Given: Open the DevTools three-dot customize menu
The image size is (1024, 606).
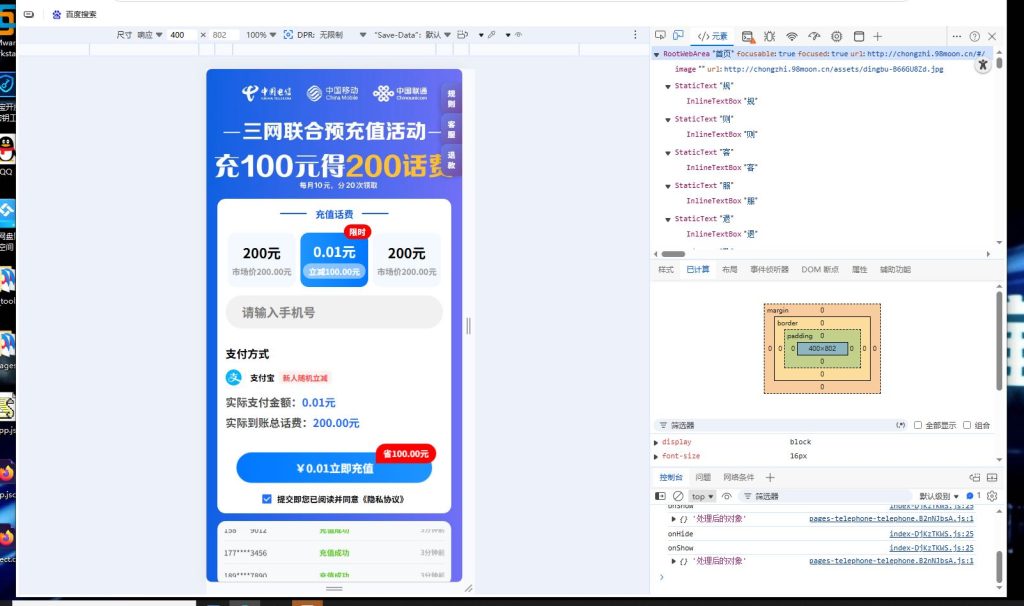Looking at the screenshot, I should (x=957, y=37).
